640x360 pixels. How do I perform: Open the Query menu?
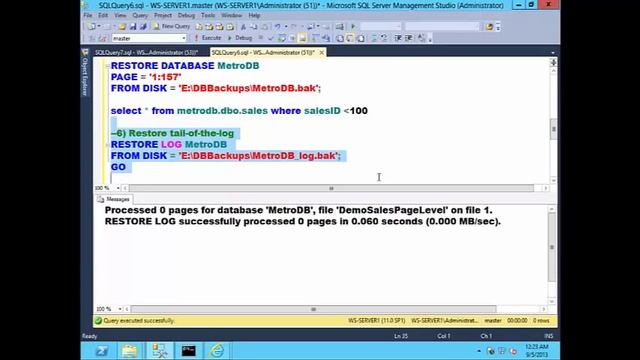[140, 16]
